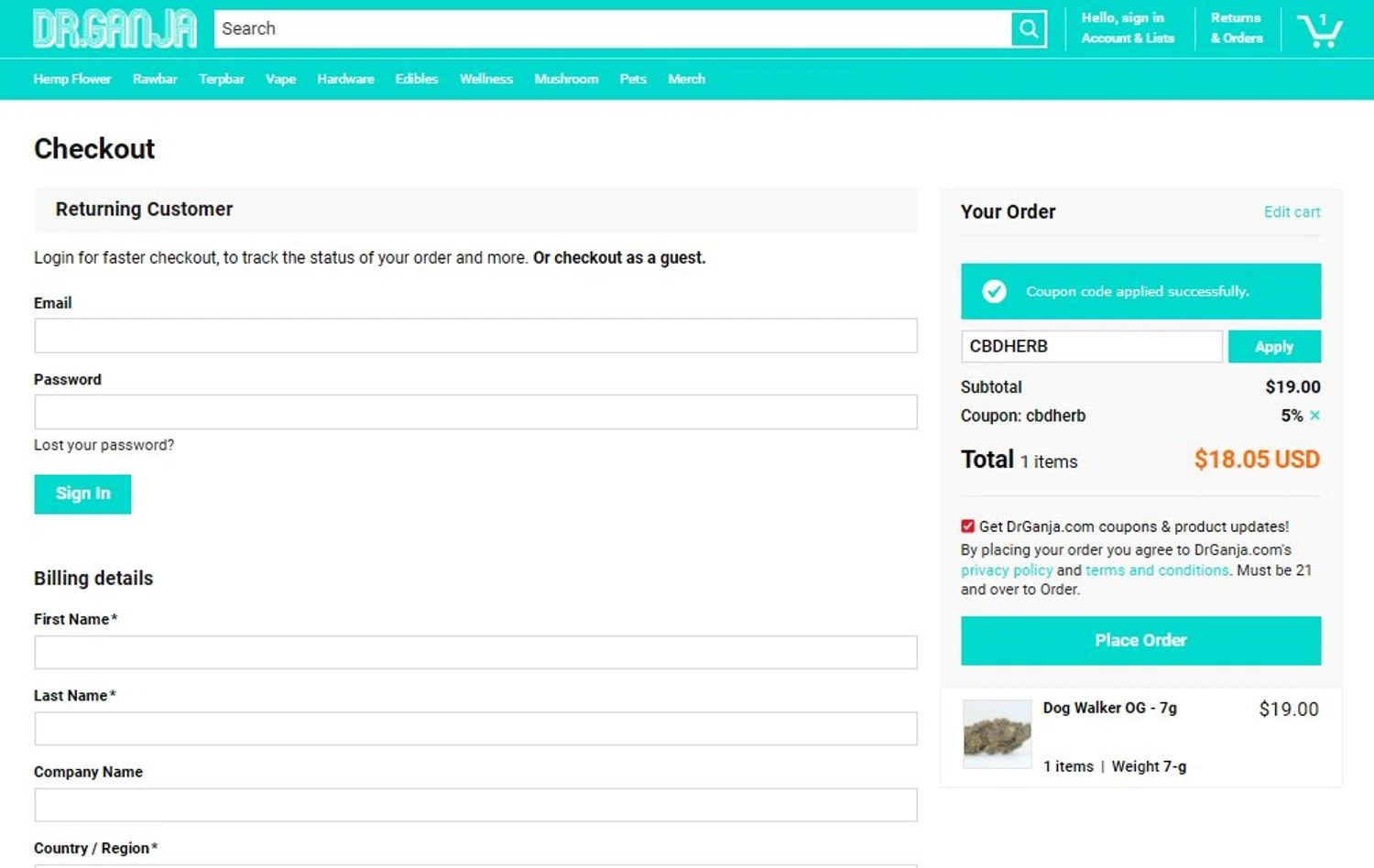Click the Dog Walker OG product thumbnail
This screenshot has width=1374, height=868.
[x=998, y=733]
